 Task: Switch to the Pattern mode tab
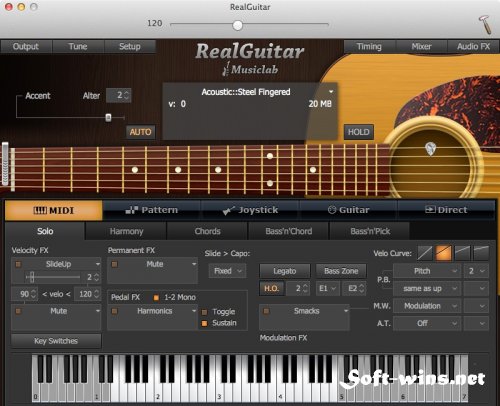152,210
